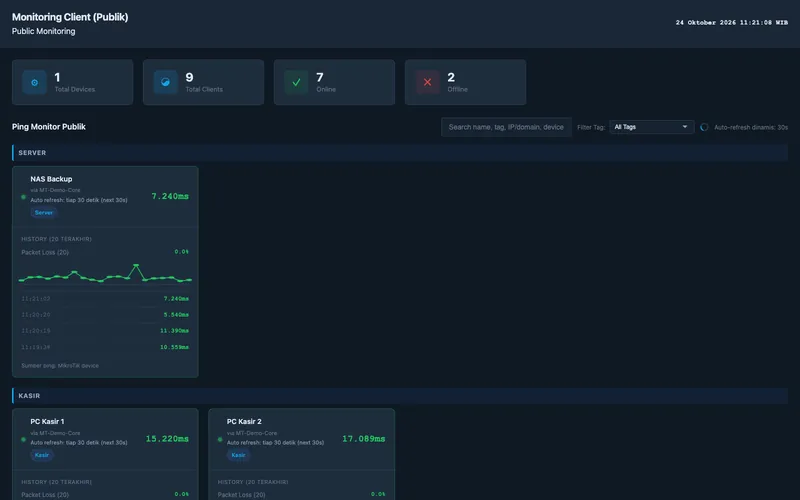Screen dimensions: 800x500
Task: Click NAS Backup Packet Loss (20) label
Action: click(x=45, y=252)
